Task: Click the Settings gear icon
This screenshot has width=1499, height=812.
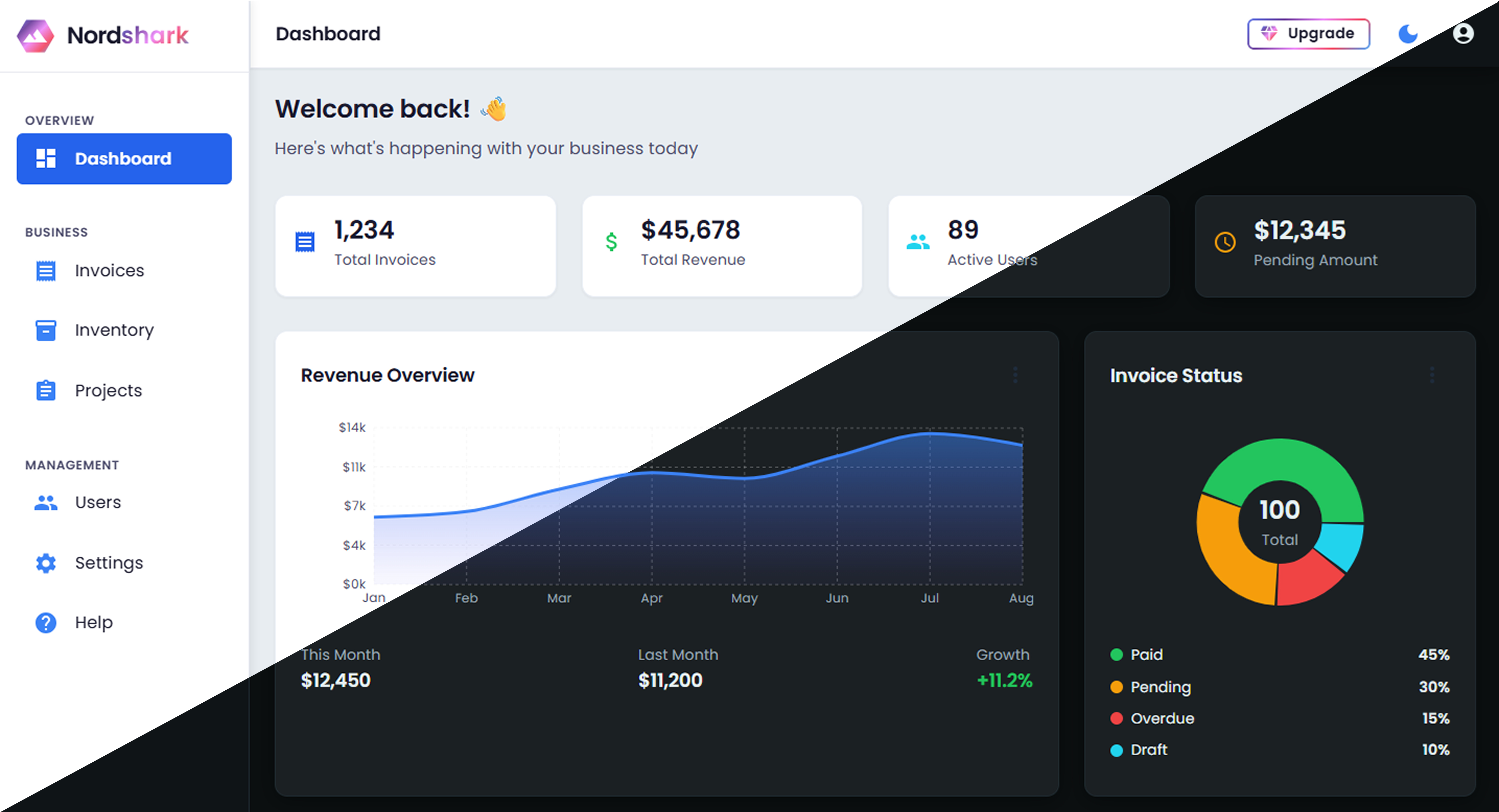Action: (46, 563)
